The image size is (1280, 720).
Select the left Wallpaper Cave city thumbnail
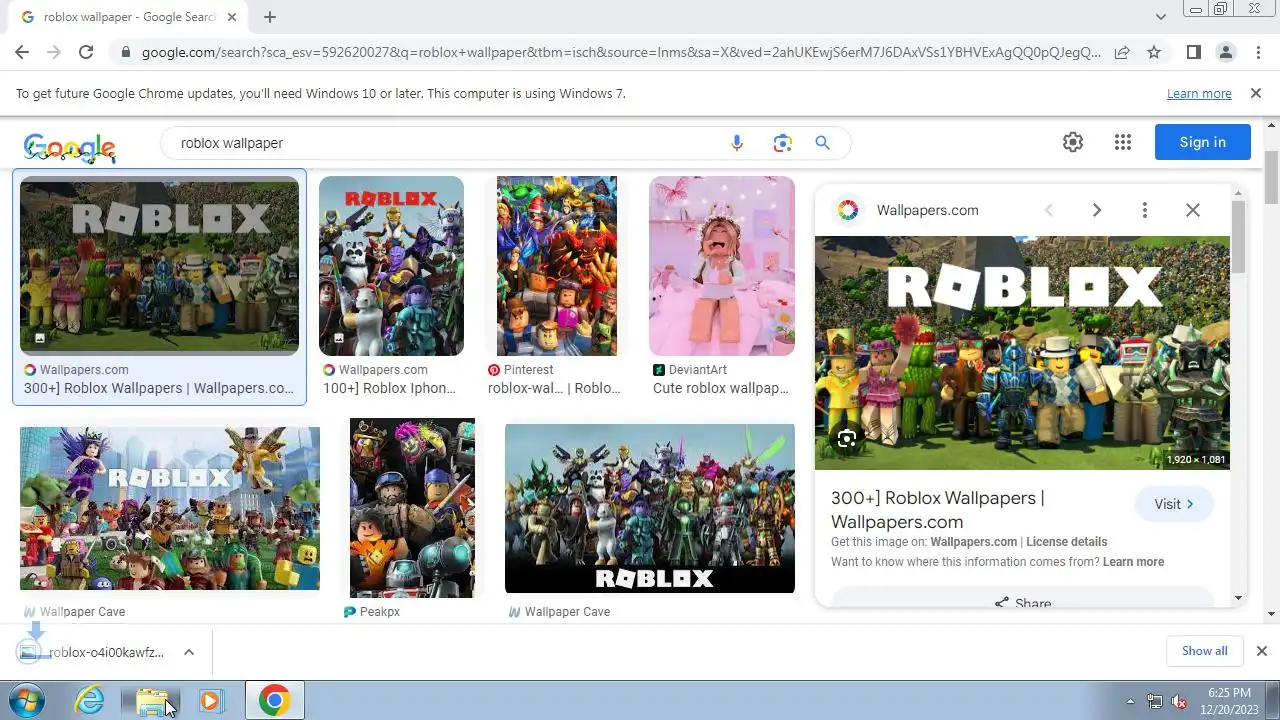[170, 509]
